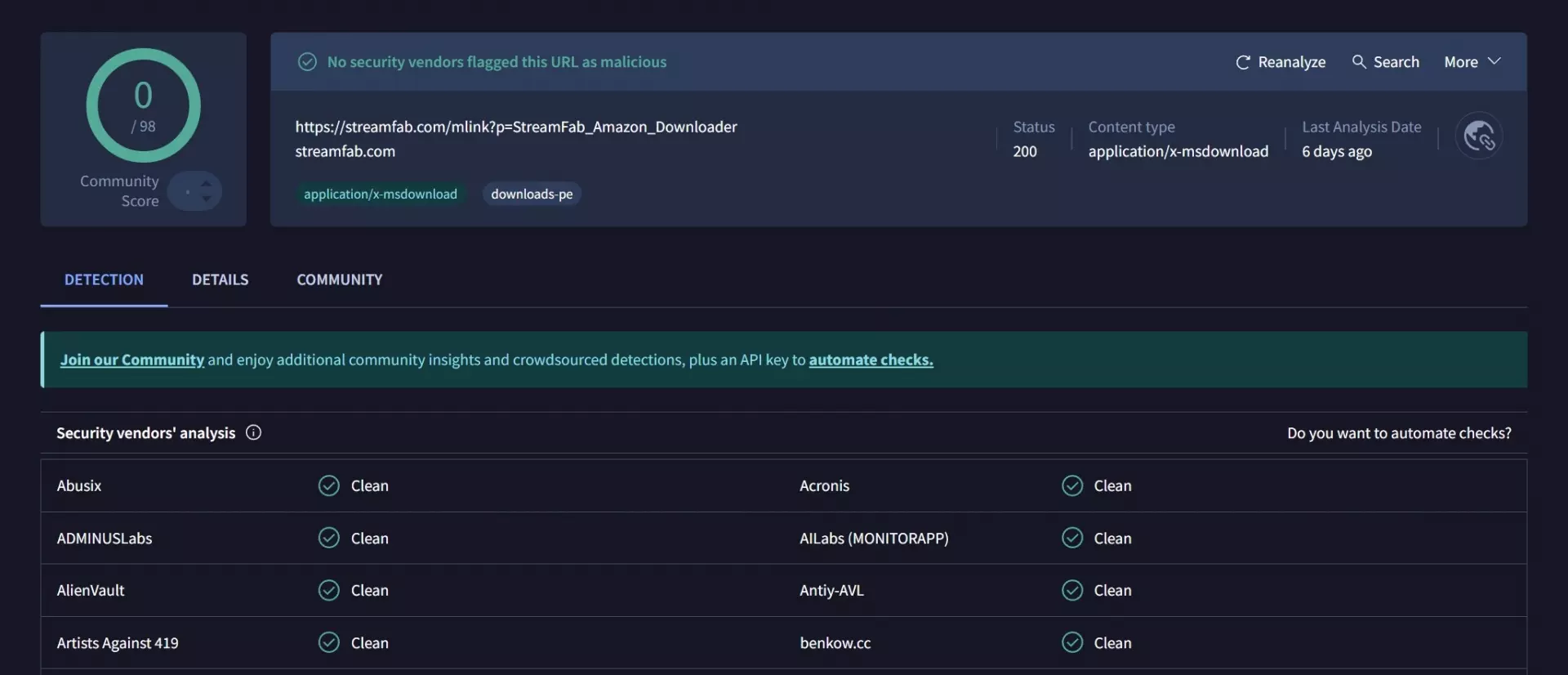Image resolution: width=1568 pixels, height=675 pixels.
Task: Click the Community Score label
Action: (119, 191)
